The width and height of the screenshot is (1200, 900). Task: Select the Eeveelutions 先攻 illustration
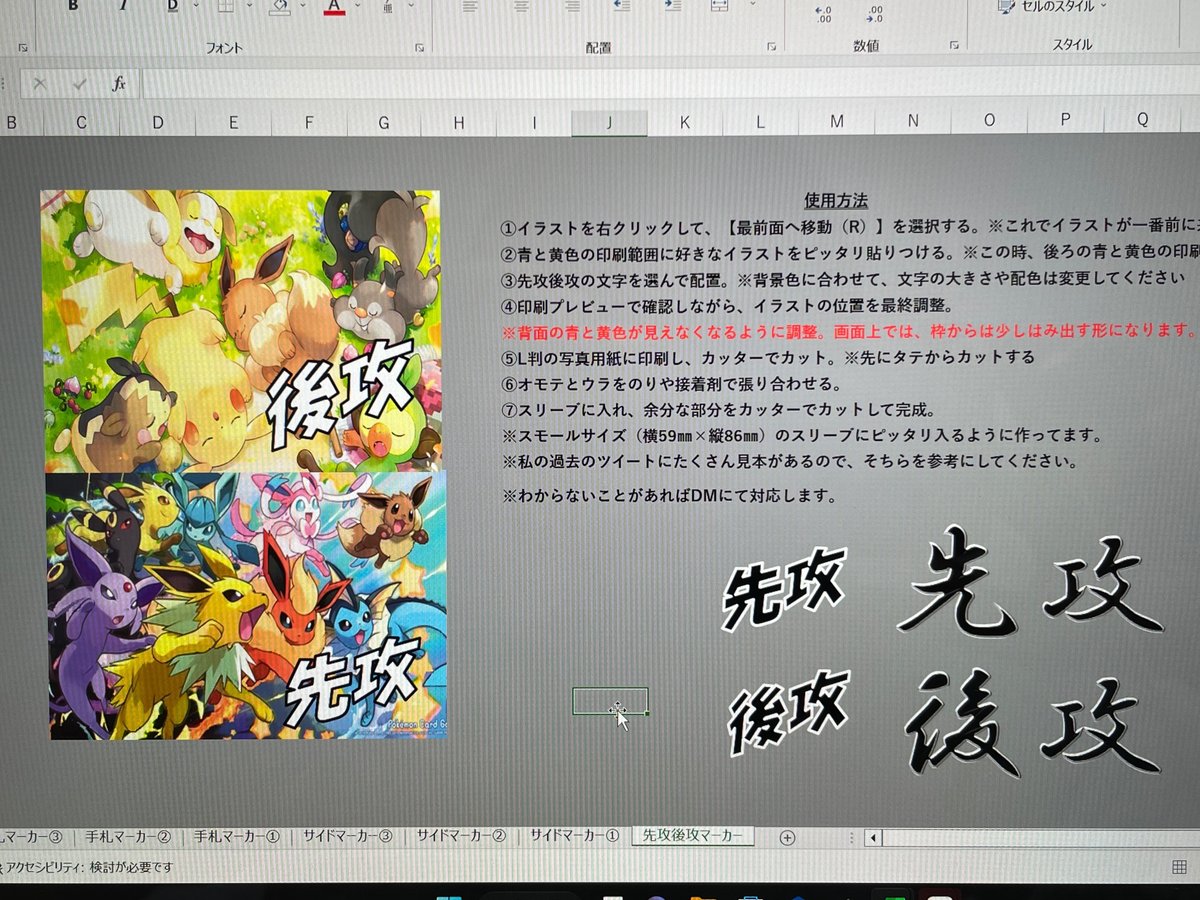pyautogui.click(x=247, y=606)
